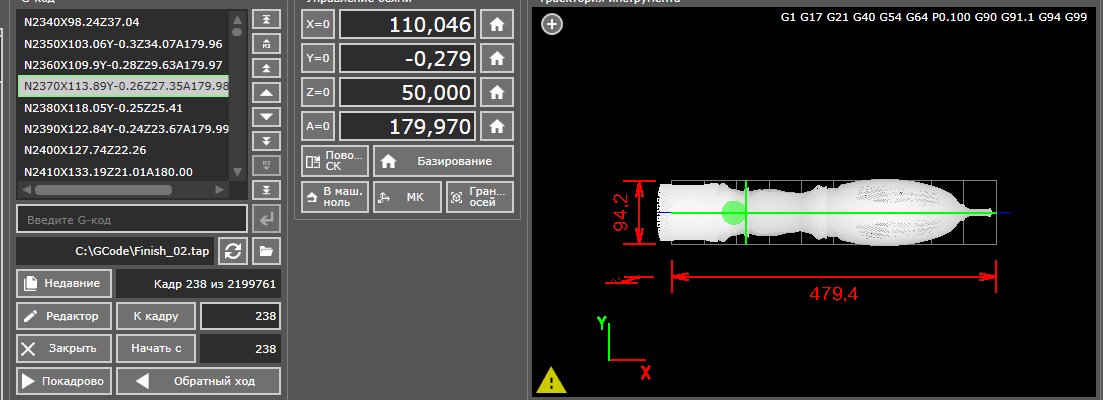Open the Недавние recent files list

(x=63, y=283)
